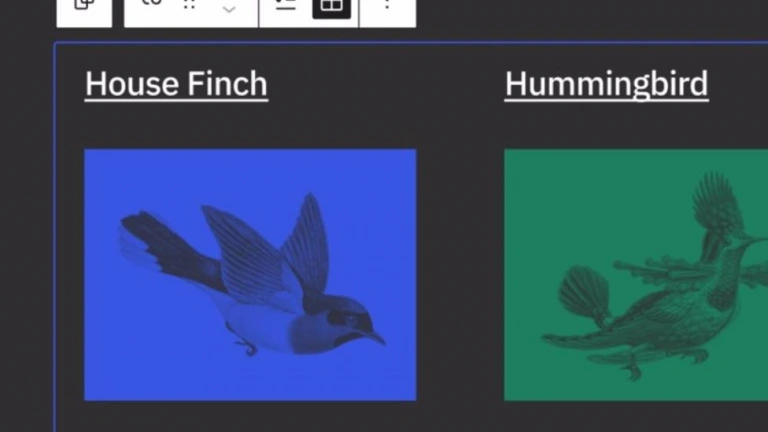Click empty space between the two posts
The image size is (768, 432).
460,274
